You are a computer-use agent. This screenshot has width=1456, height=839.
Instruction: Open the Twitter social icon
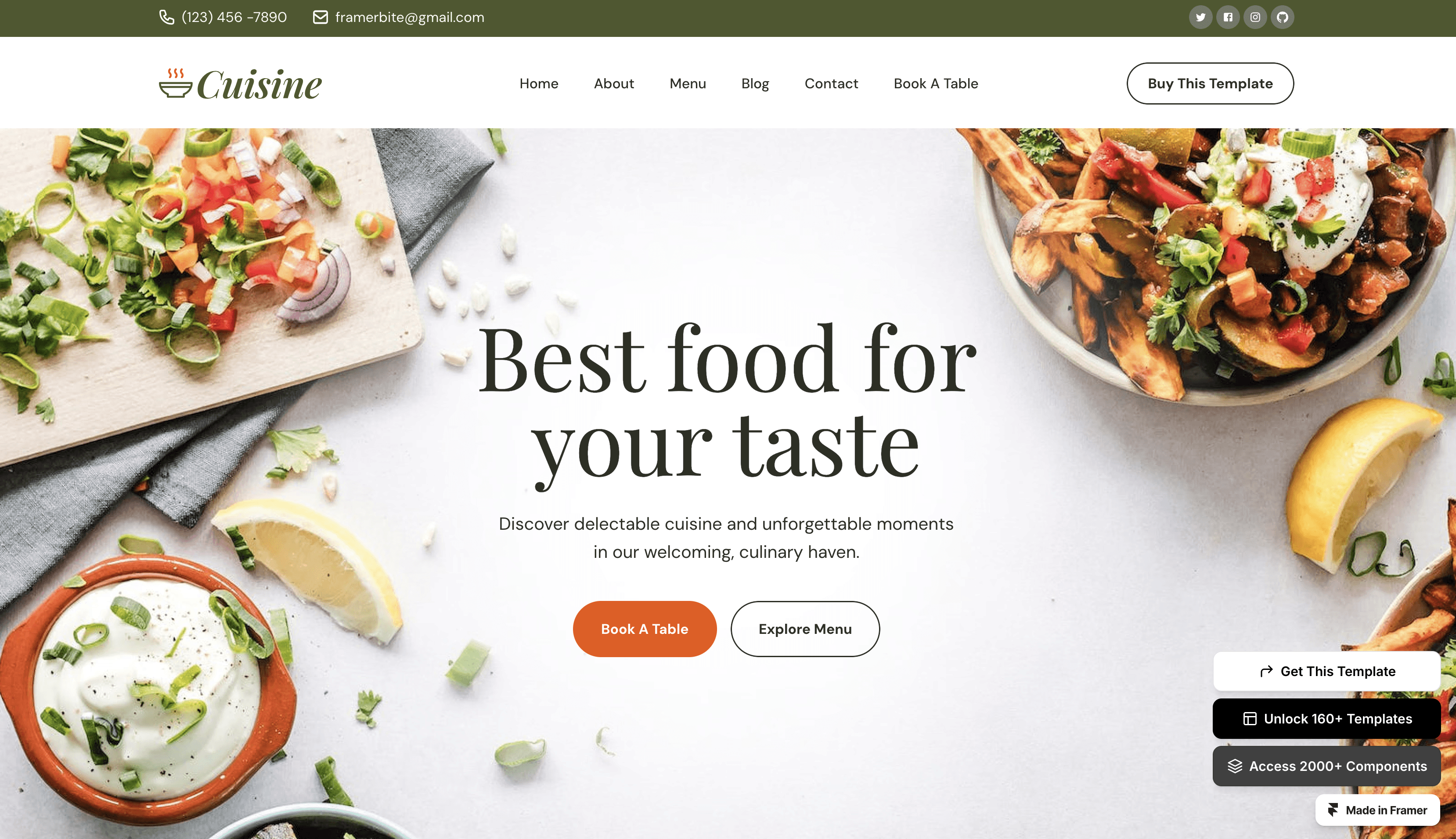[x=1200, y=17]
